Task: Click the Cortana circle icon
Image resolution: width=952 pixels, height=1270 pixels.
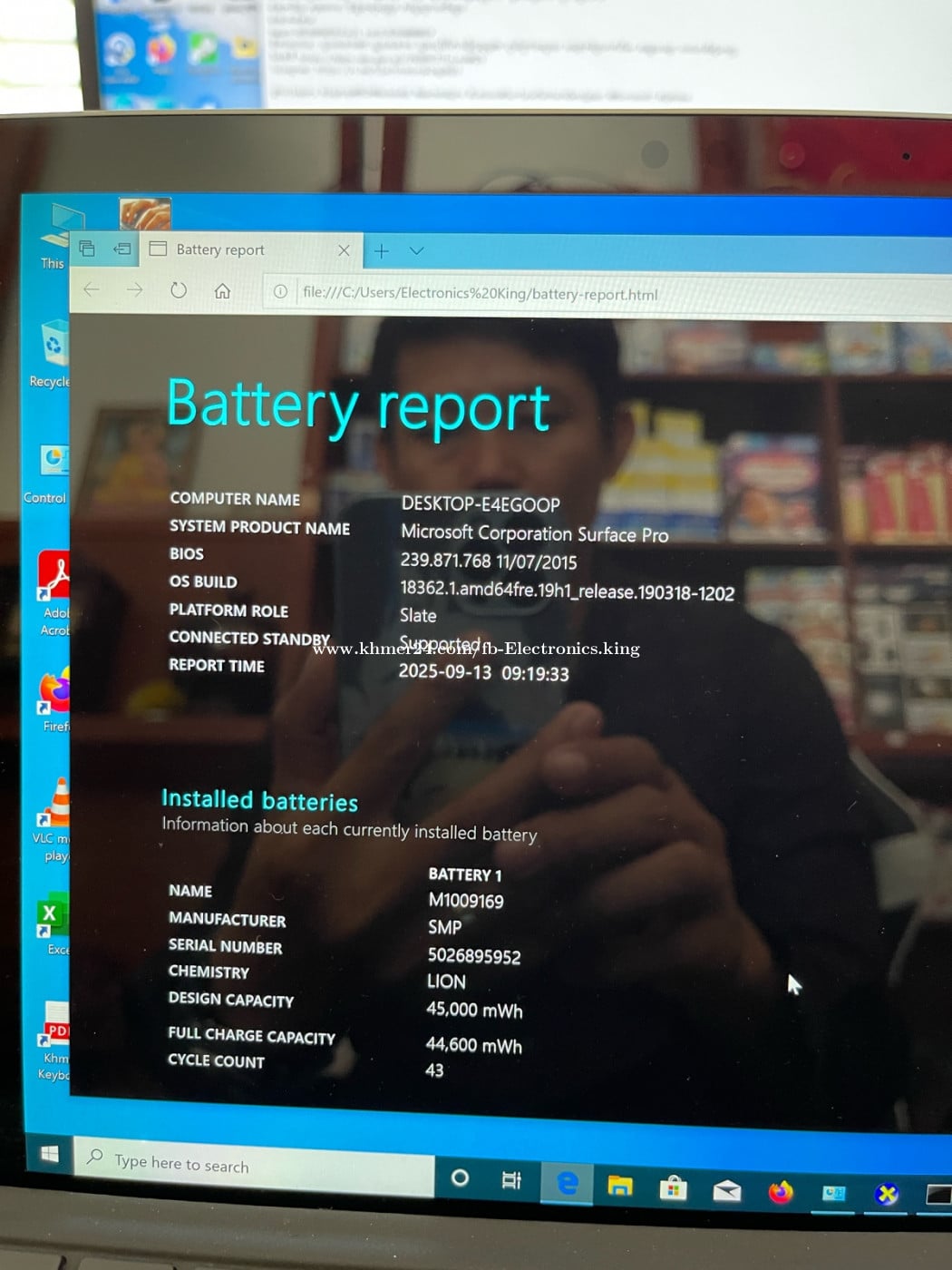Action: coord(460,1177)
